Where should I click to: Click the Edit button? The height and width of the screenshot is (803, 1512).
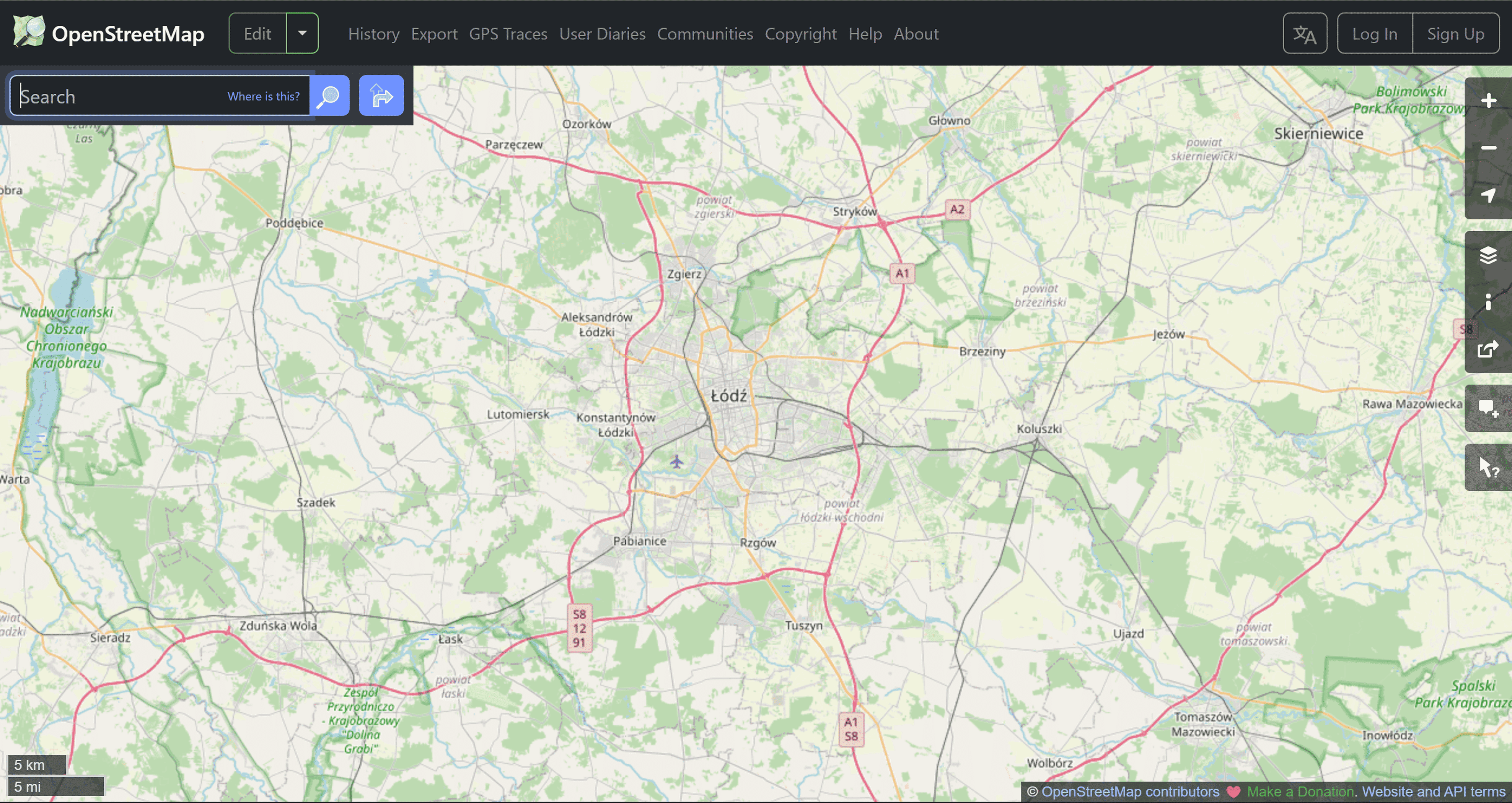coord(258,33)
